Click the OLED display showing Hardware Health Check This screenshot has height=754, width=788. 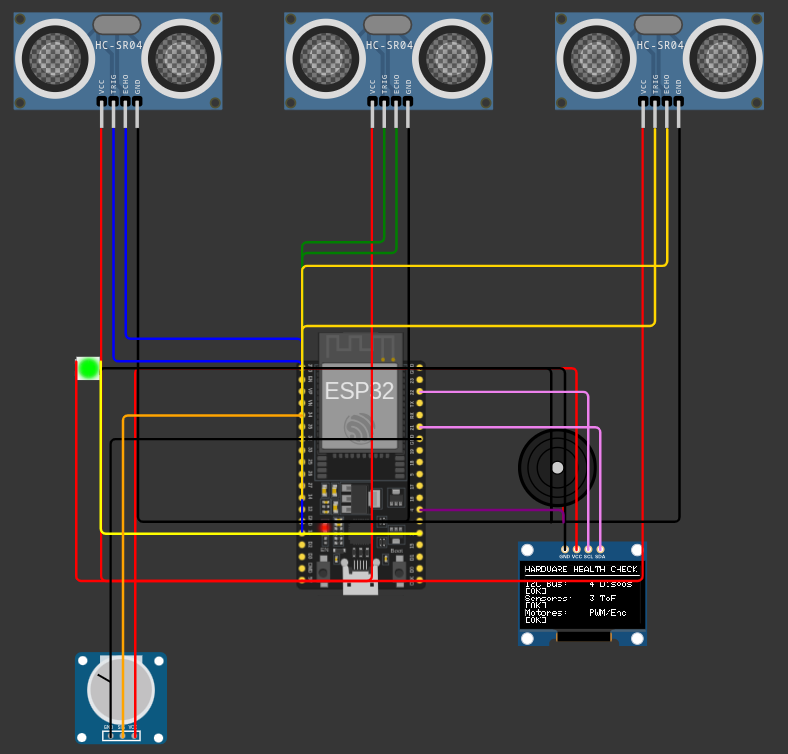click(582, 594)
